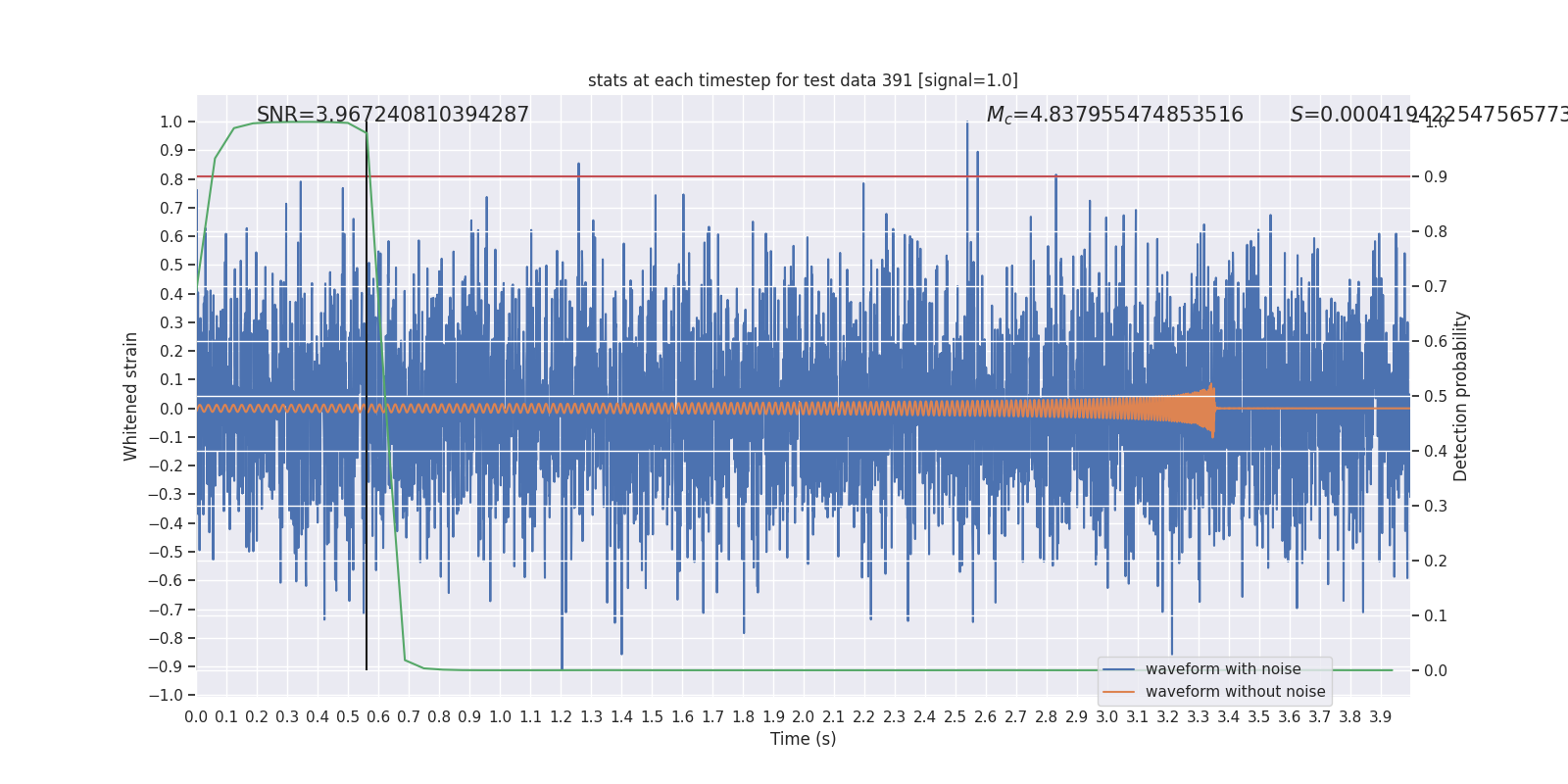Viewport: 1568px width, 784px height.
Task: Click the 'Detection probability' right axis label
Action: (1461, 396)
